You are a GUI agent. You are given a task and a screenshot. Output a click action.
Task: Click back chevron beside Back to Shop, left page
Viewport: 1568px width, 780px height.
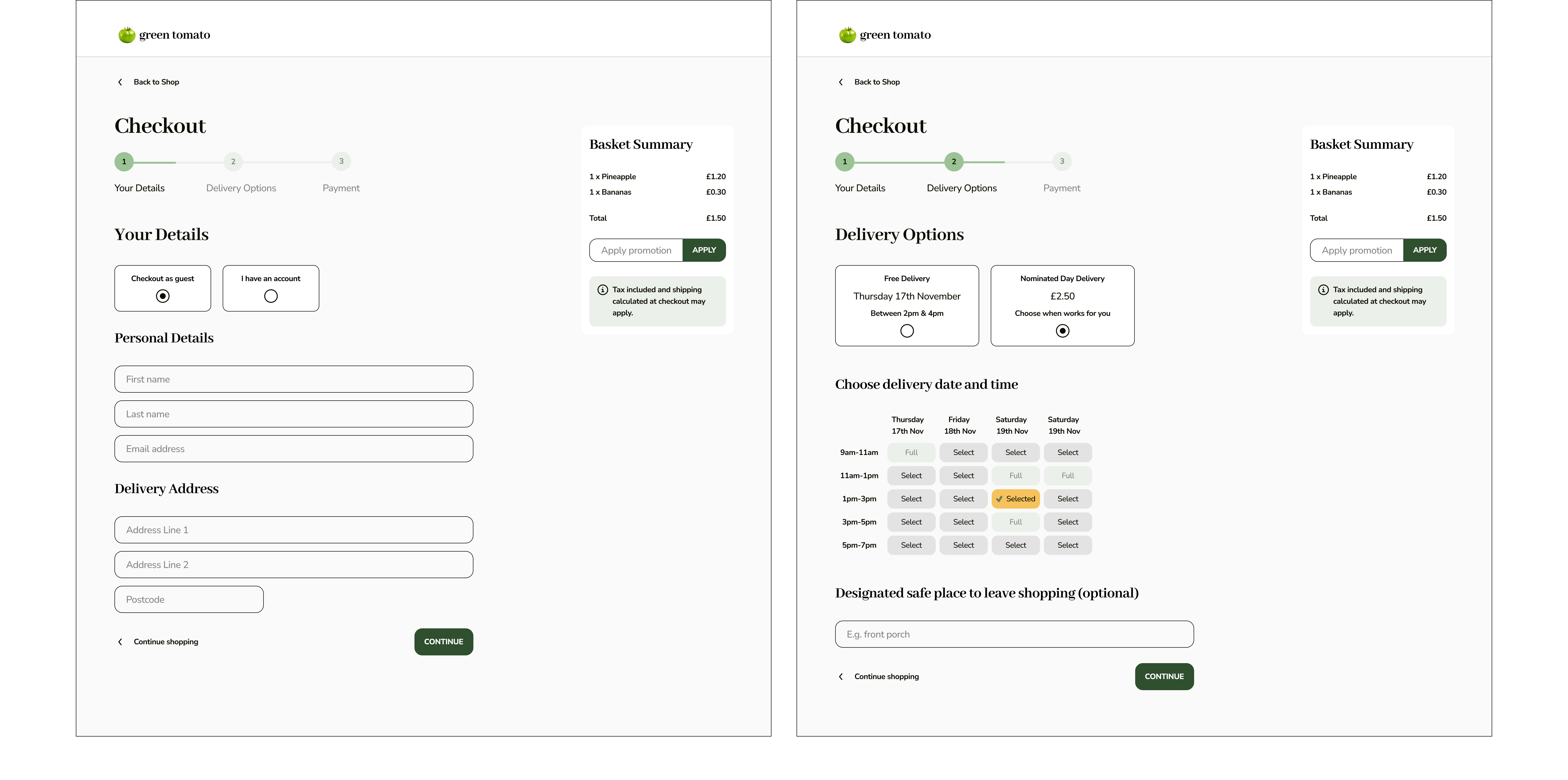coord(120,82)
